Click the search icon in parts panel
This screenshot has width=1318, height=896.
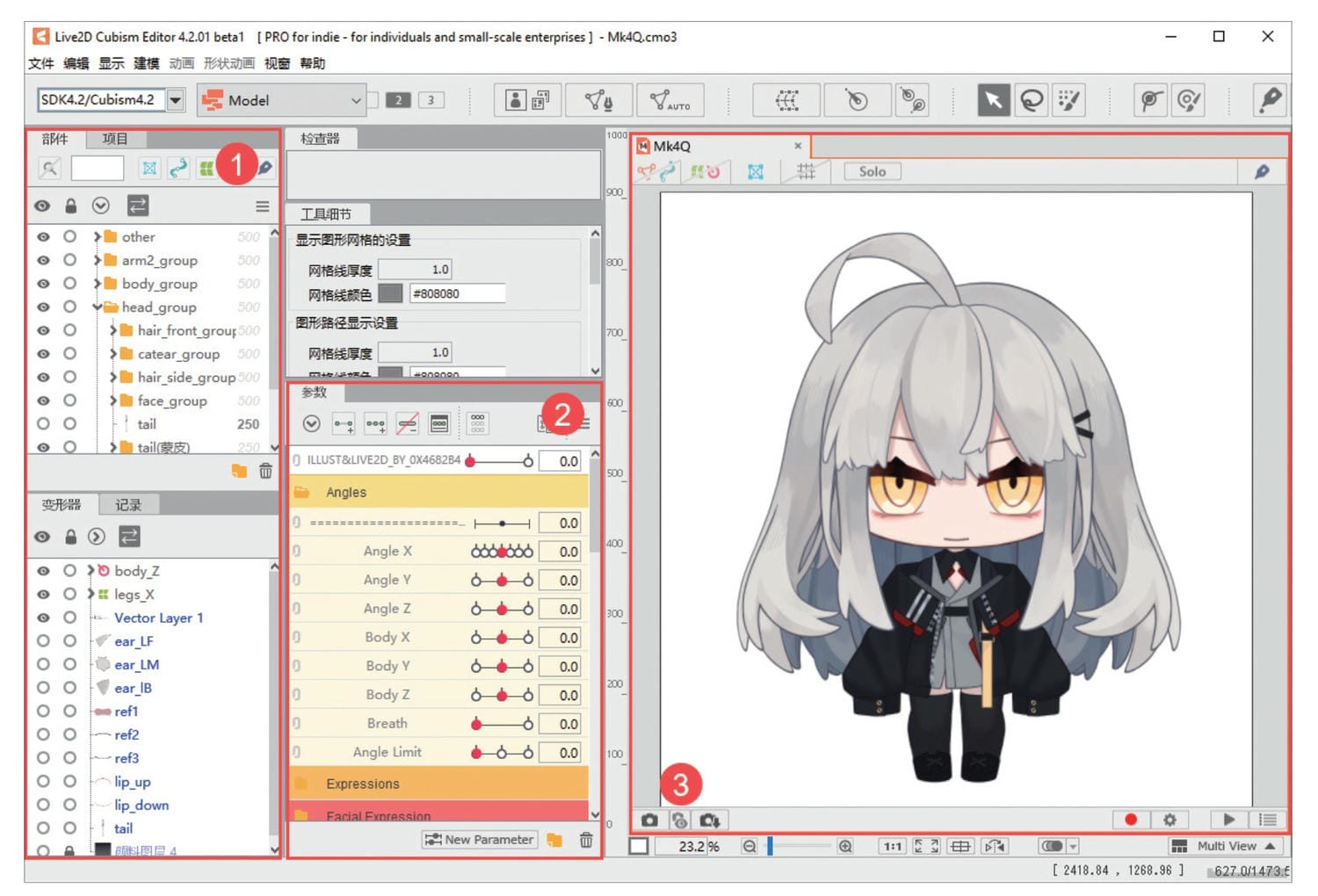point(50,168)
